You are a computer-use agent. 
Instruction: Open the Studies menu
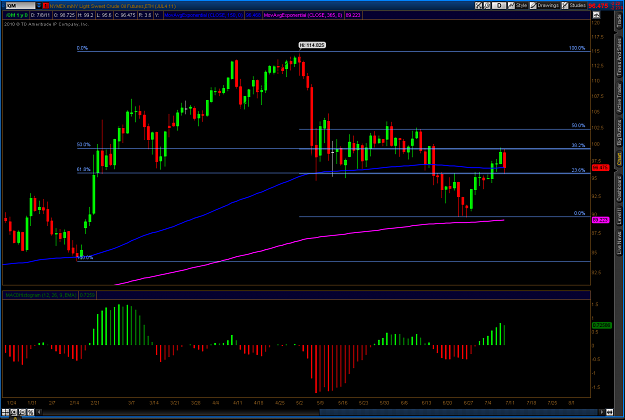pyautogui.click(x=574, y=5)
